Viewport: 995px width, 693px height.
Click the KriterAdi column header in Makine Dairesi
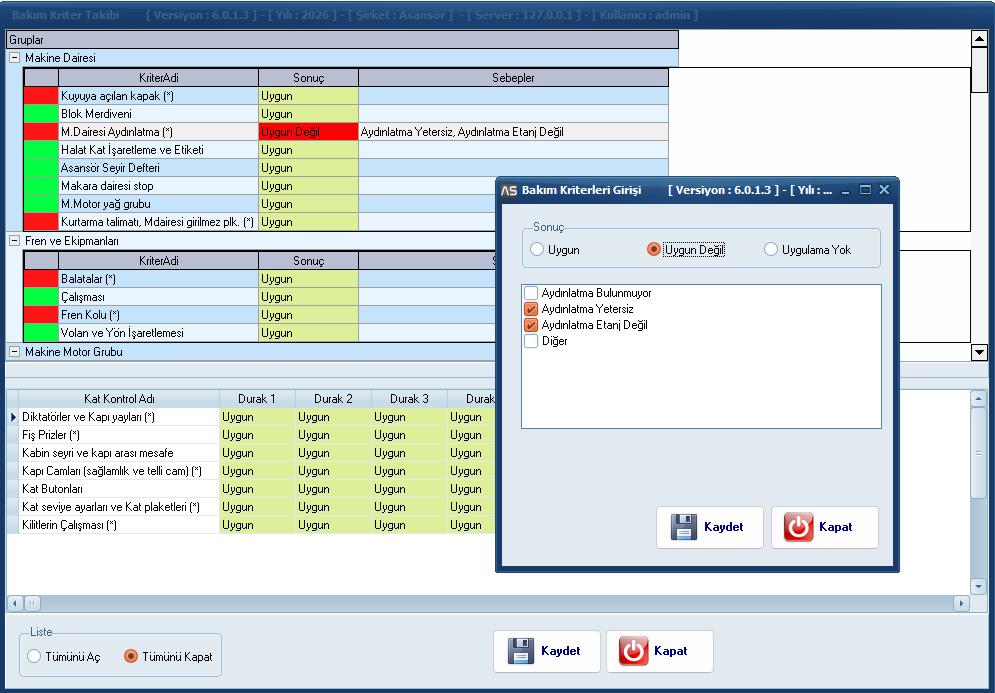tap(159, 78)
